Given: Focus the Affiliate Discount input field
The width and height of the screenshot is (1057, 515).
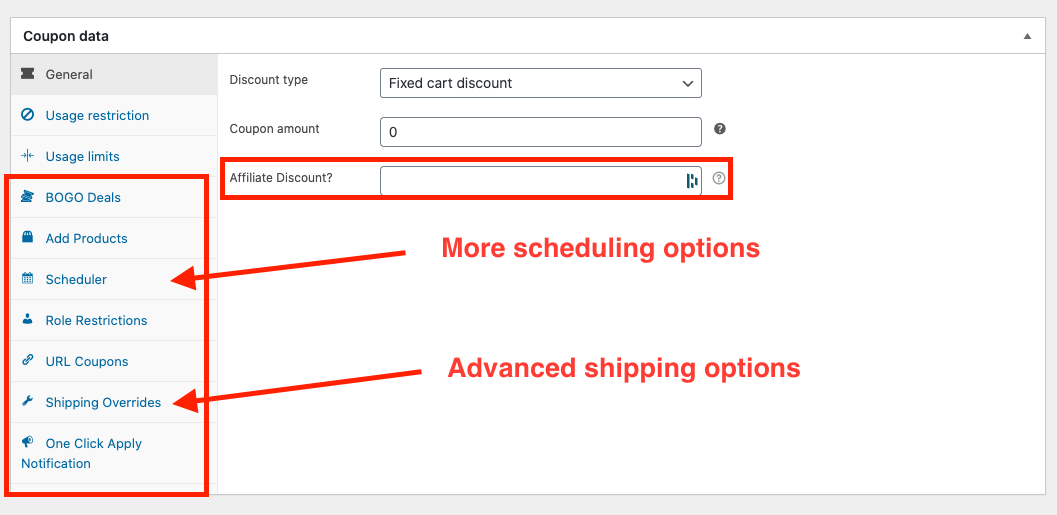Looking at the screenshot, I should point(530,180).
